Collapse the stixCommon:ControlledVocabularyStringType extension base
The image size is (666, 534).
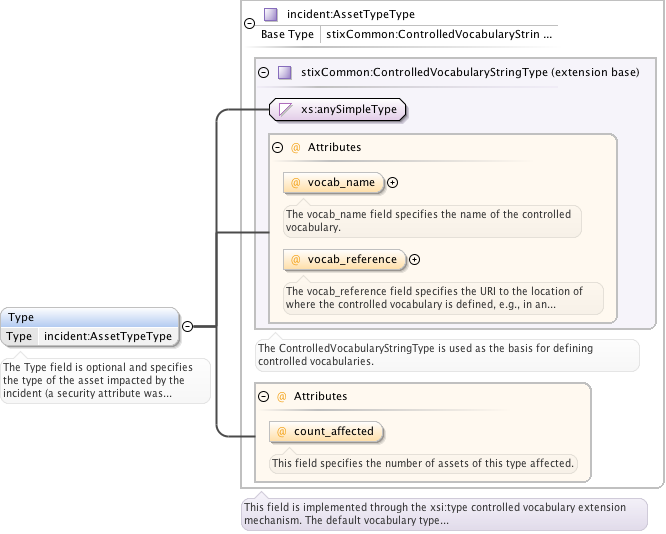pyautogui.click(x=264, y=72)
